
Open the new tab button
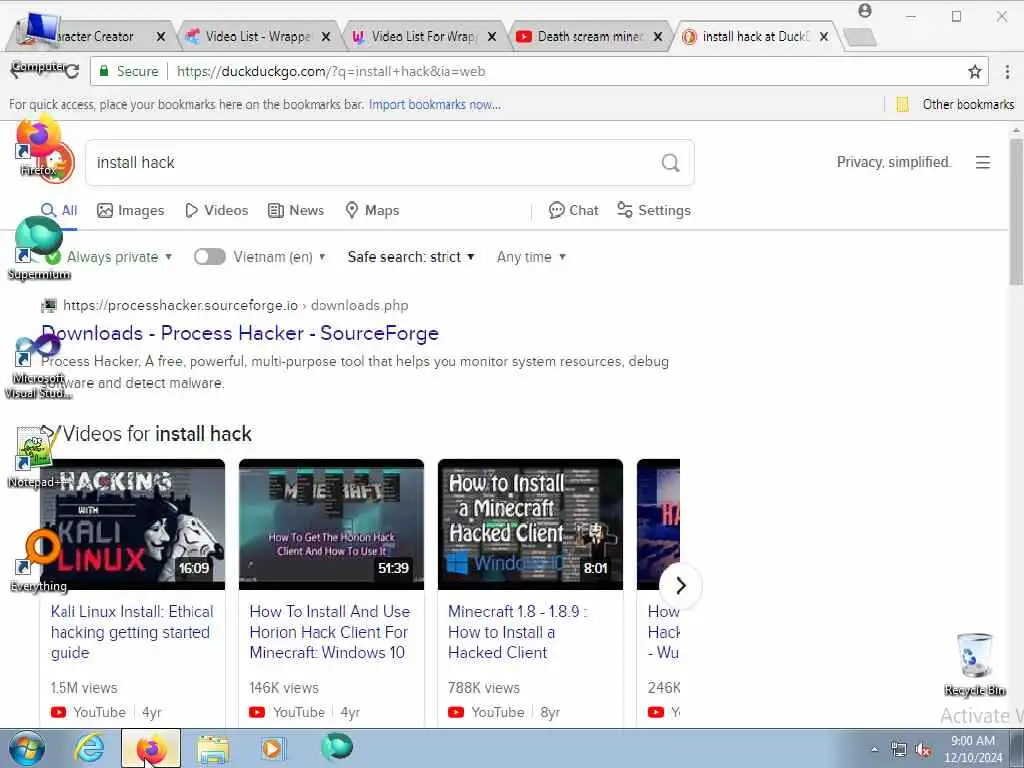[x=859, y=37]
